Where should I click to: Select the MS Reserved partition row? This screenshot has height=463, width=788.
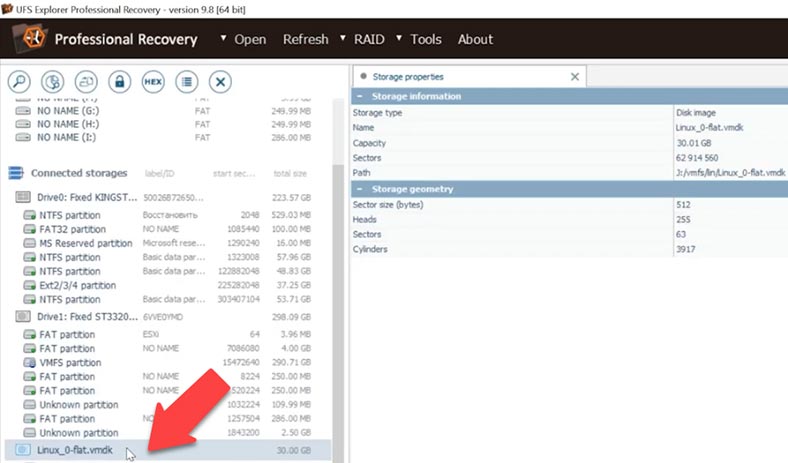(168, 243)
